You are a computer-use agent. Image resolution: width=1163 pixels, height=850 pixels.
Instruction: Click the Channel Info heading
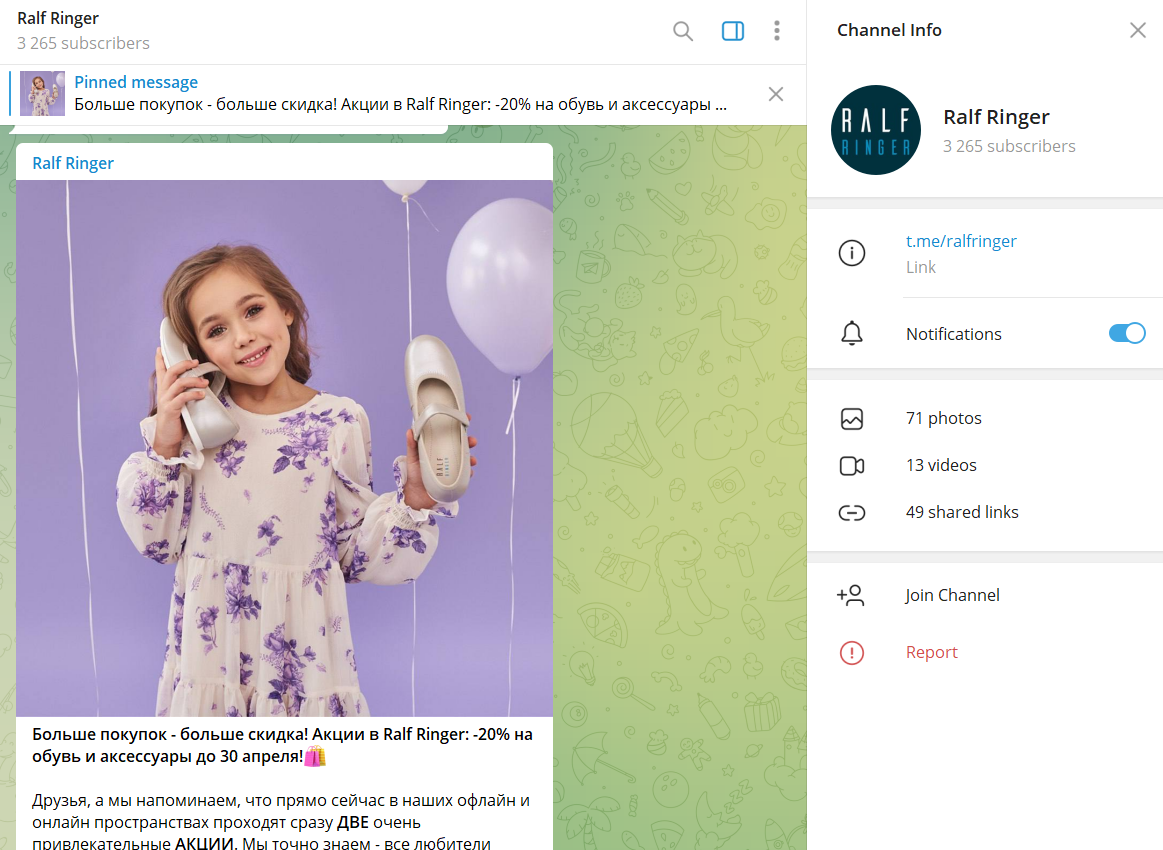coord(889,30)
